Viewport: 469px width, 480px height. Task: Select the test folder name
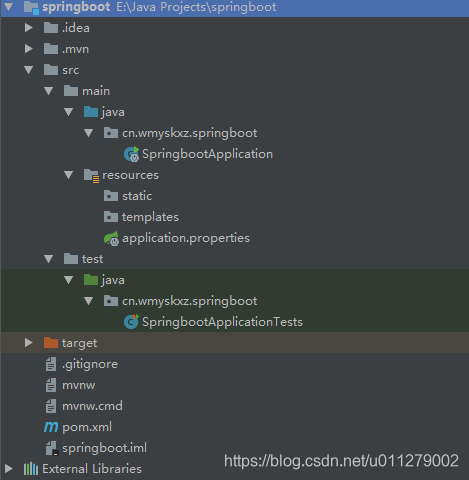93,259
